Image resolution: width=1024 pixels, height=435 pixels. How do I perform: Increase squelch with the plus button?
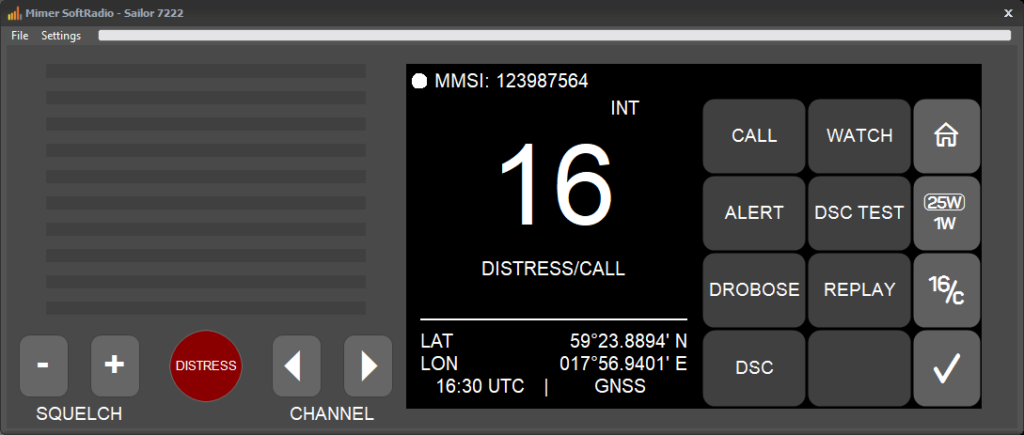(115, 366)
